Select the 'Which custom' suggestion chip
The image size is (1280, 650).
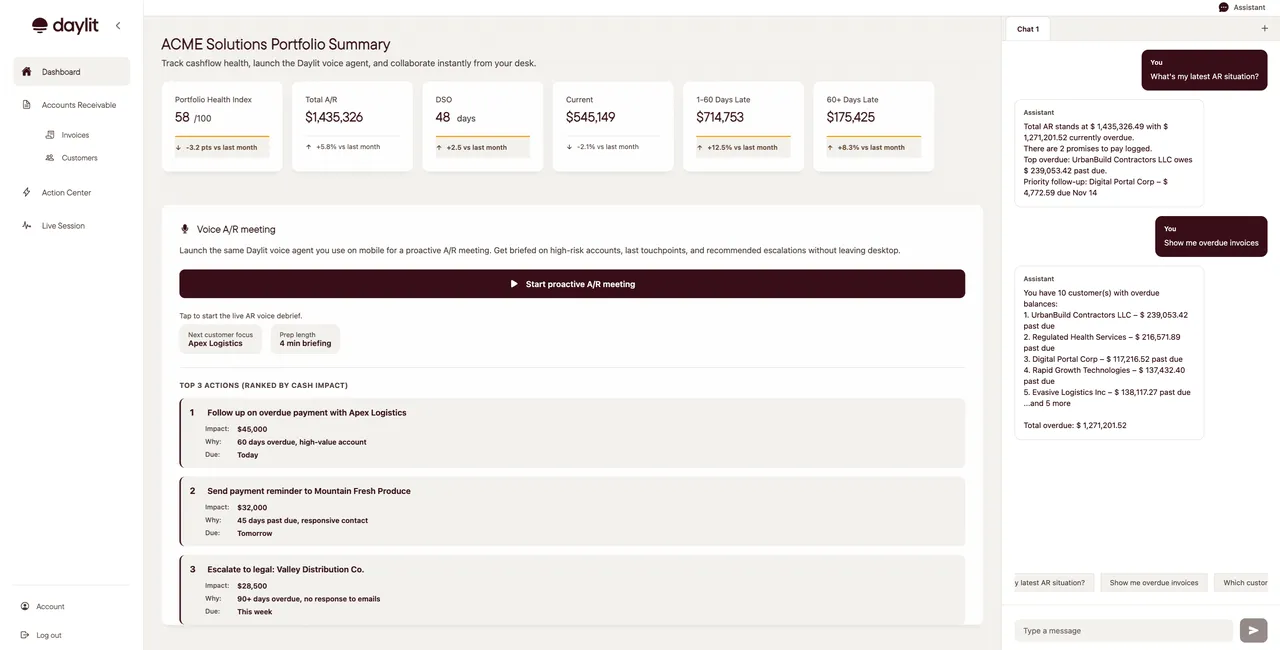(x=1245, y=582)
